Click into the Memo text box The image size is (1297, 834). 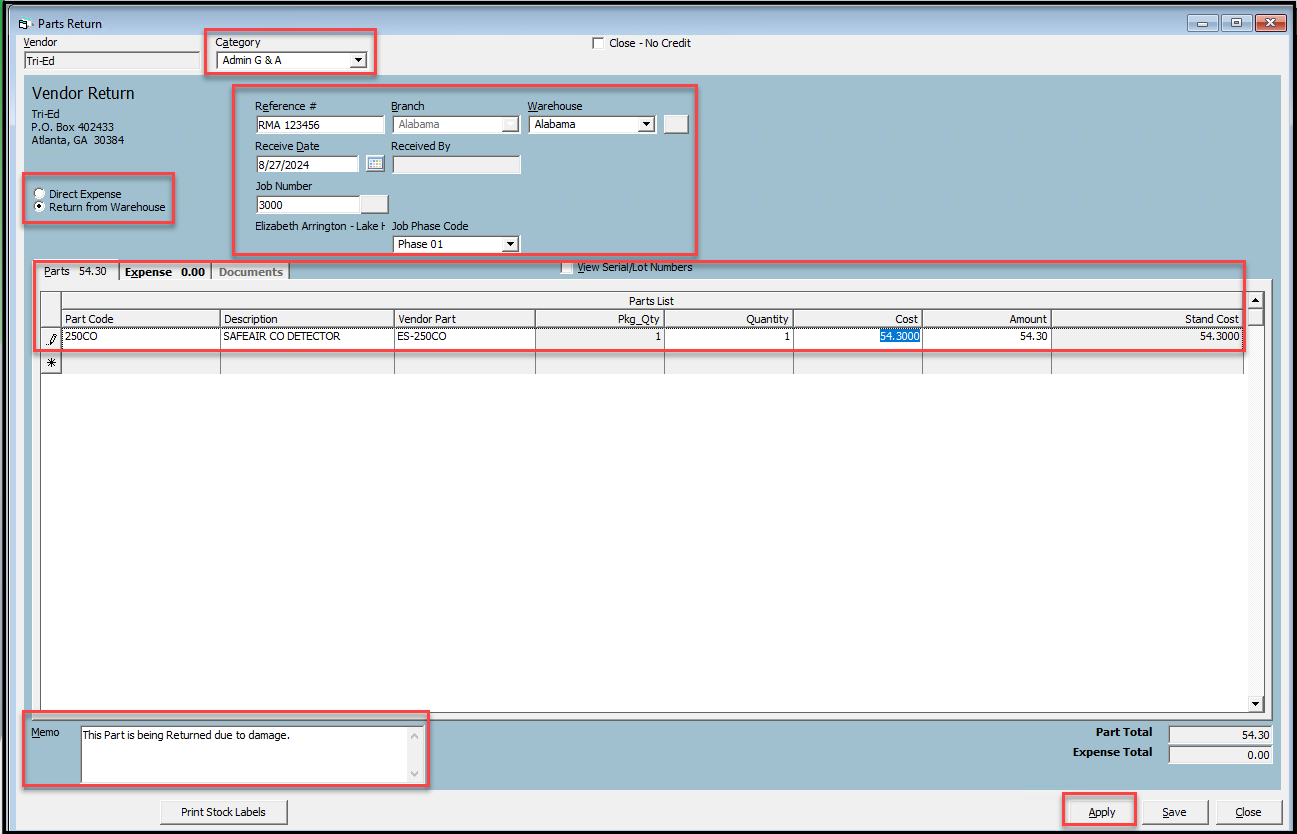[244, 754]
